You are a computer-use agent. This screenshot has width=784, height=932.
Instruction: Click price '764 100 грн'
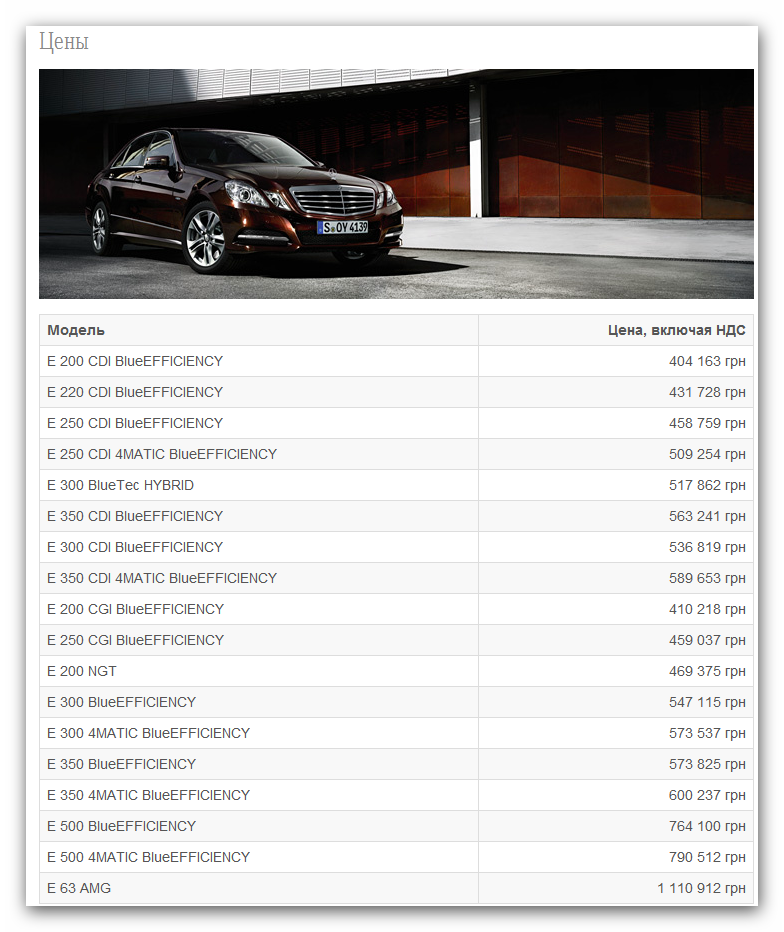(707, 826)
